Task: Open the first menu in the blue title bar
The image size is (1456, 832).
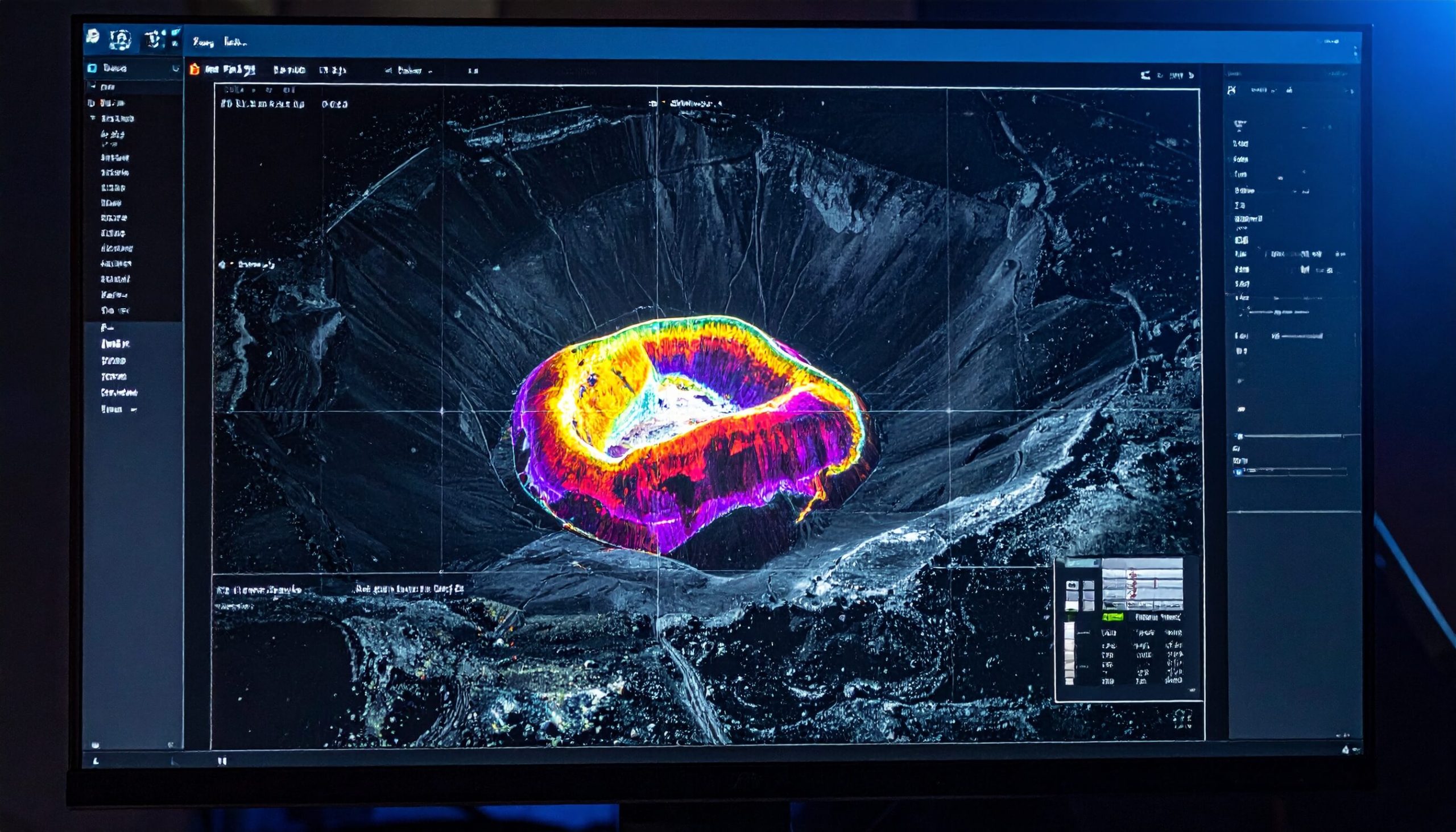Action: 203,42
